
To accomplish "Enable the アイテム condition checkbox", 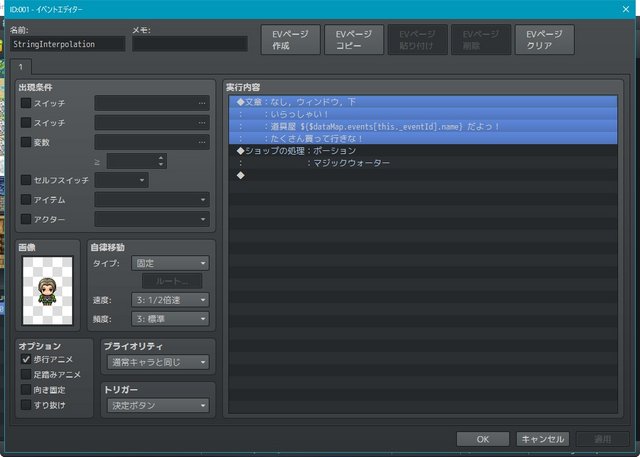I will 26,200.
